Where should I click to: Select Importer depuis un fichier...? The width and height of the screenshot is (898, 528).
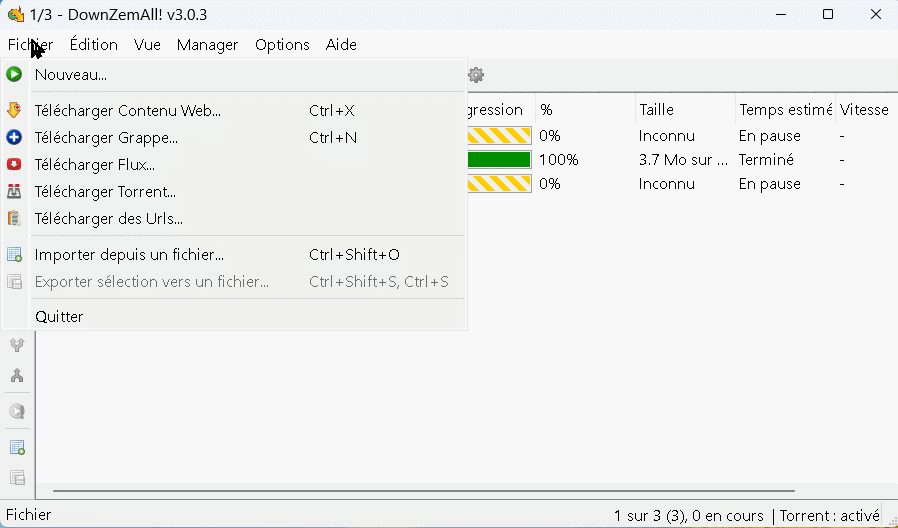click(x=129, y=255)
